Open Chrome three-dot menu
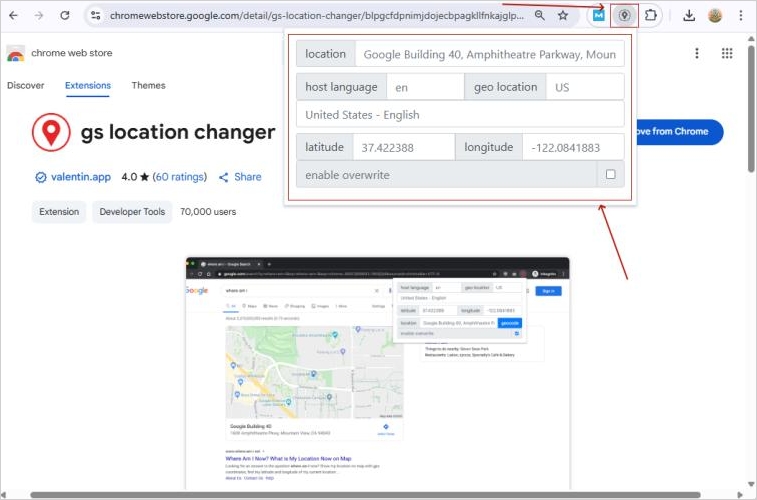This screenshot has height=500, width=757. [741, 16]
